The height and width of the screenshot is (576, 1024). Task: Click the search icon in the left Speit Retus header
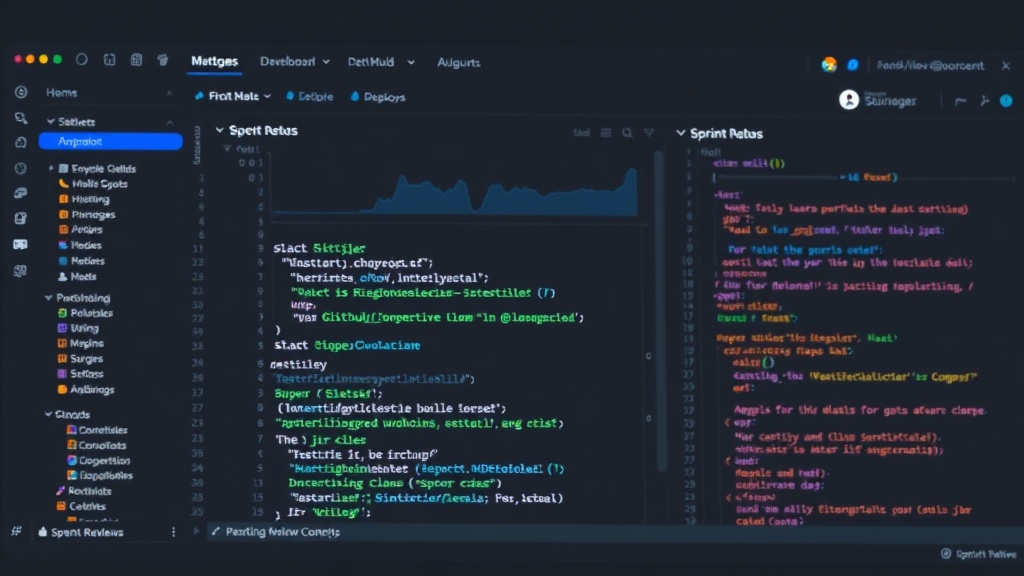(627, 133)
